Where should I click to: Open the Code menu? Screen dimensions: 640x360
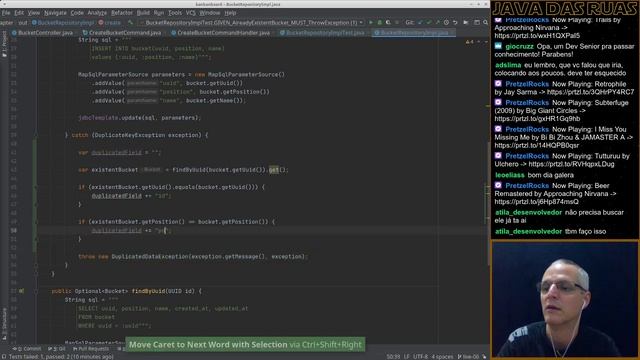(x=77, y=13)
